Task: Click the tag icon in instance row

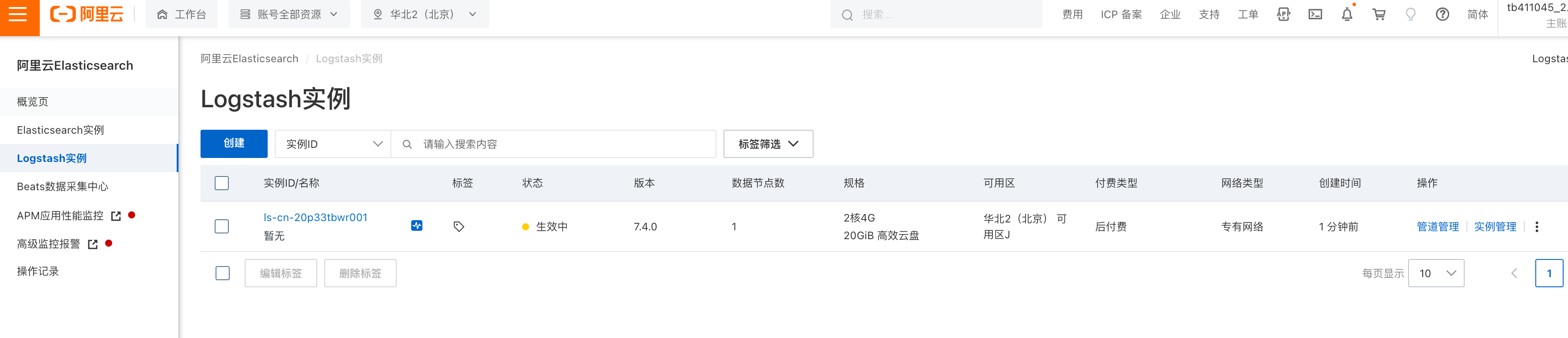Action: [459, 226]
